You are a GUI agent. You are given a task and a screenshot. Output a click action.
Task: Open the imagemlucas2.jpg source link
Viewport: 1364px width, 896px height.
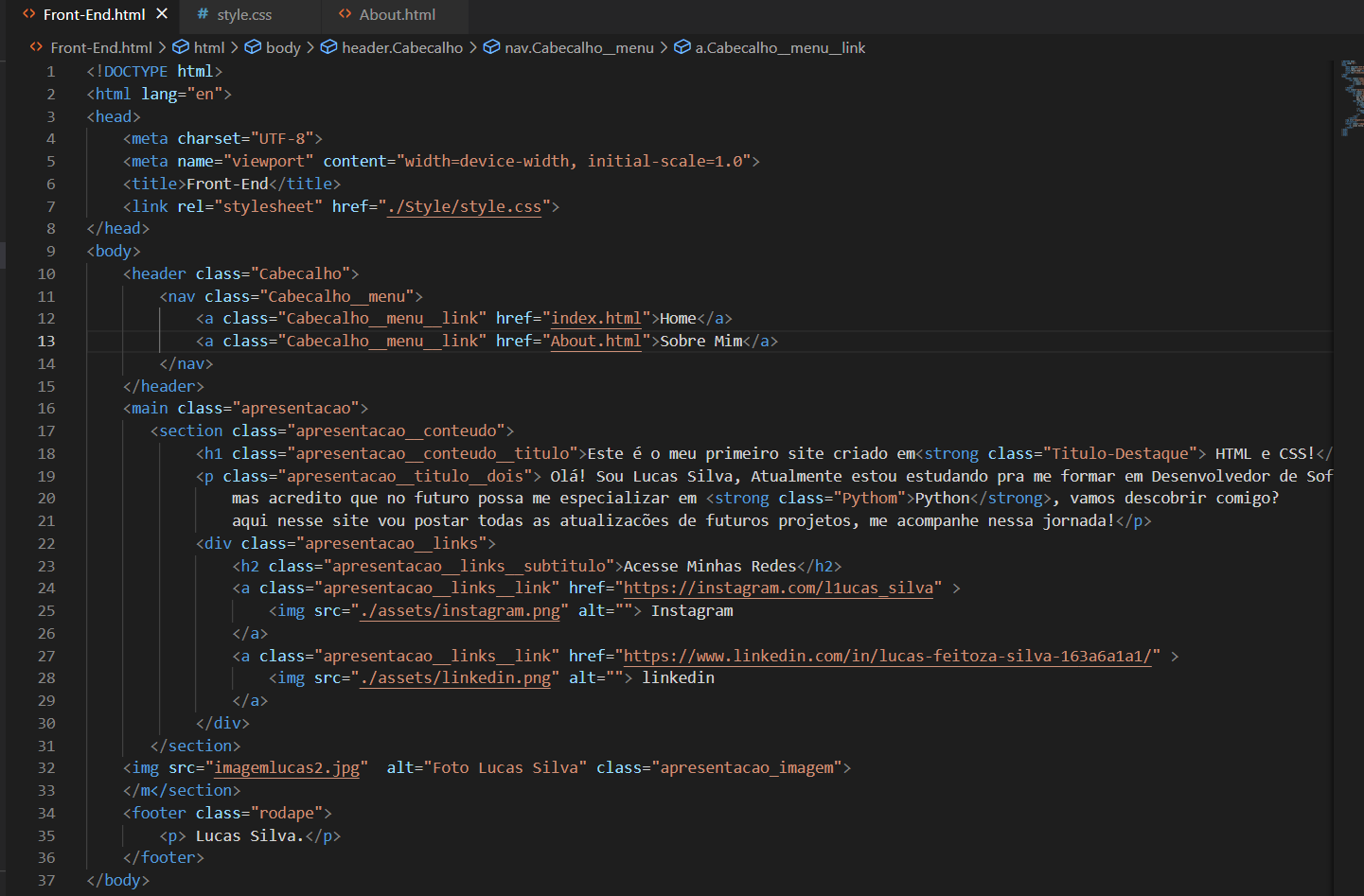(x=287, y=768)
